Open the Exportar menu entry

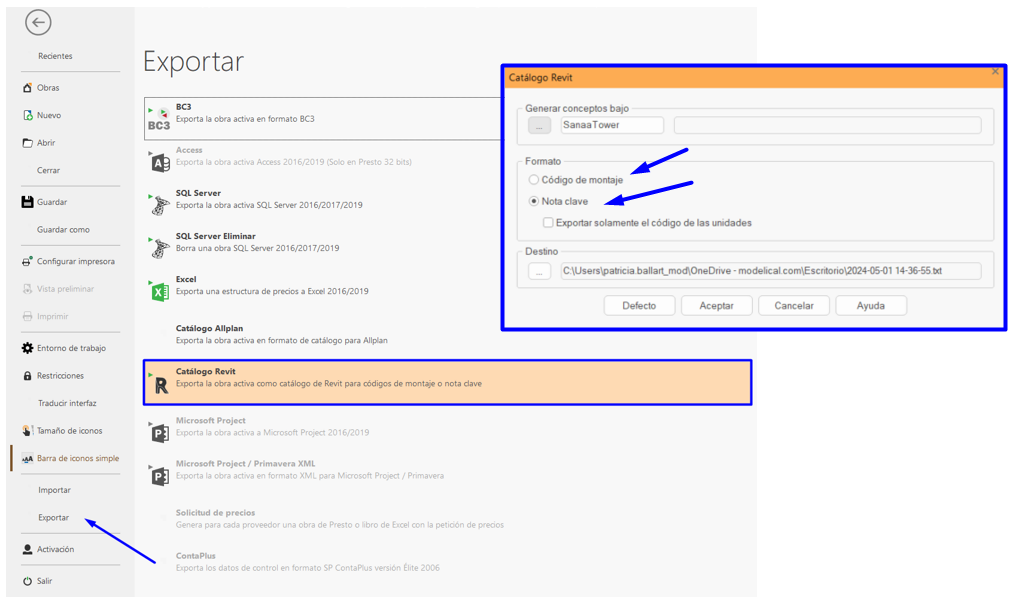(x=54, y=518)
